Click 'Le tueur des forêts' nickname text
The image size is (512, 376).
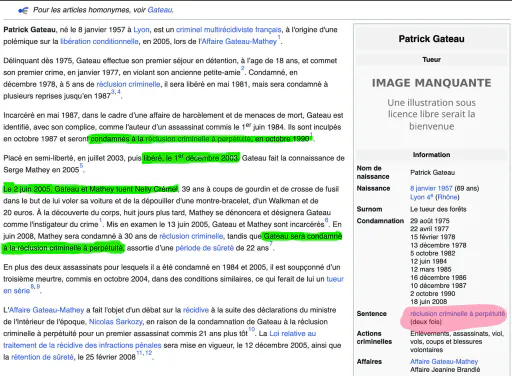click(x=438, y=209)
